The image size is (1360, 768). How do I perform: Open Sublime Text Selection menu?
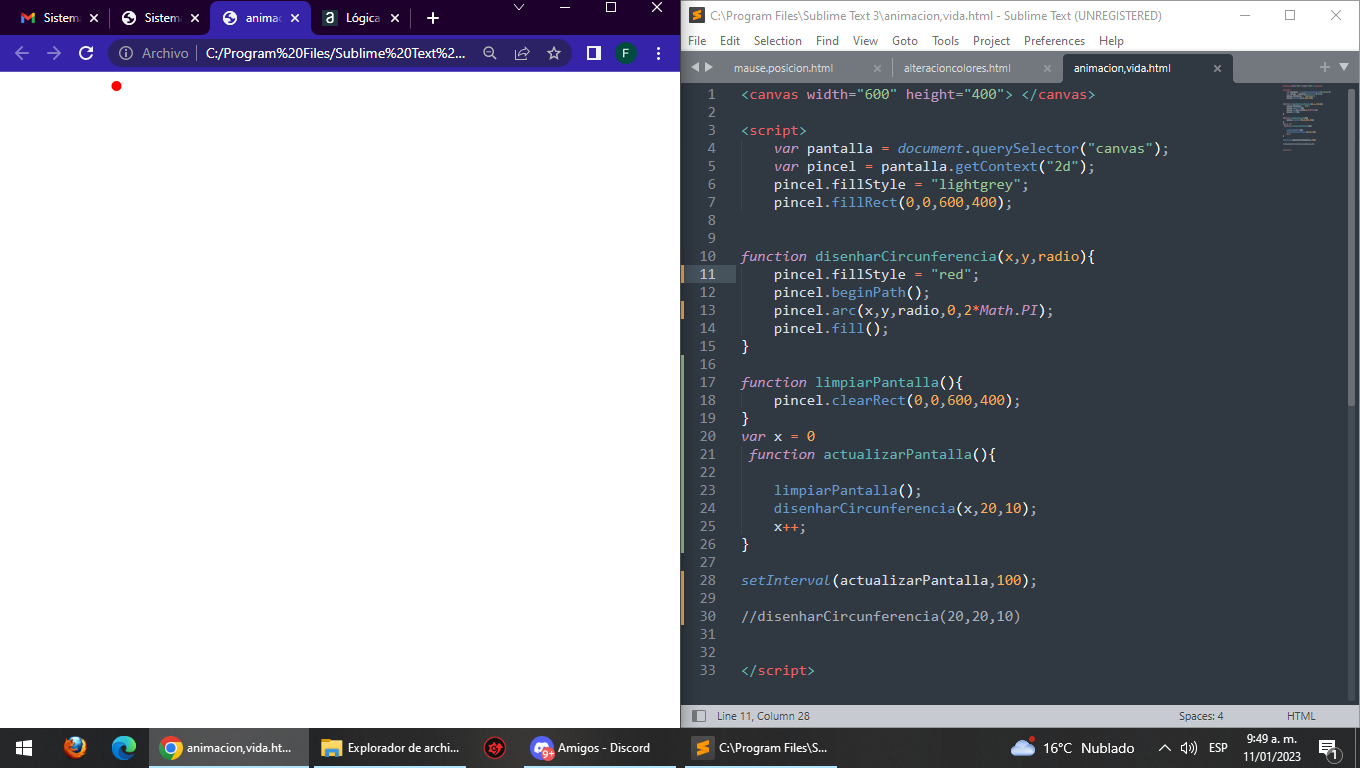tap(777, 41)
